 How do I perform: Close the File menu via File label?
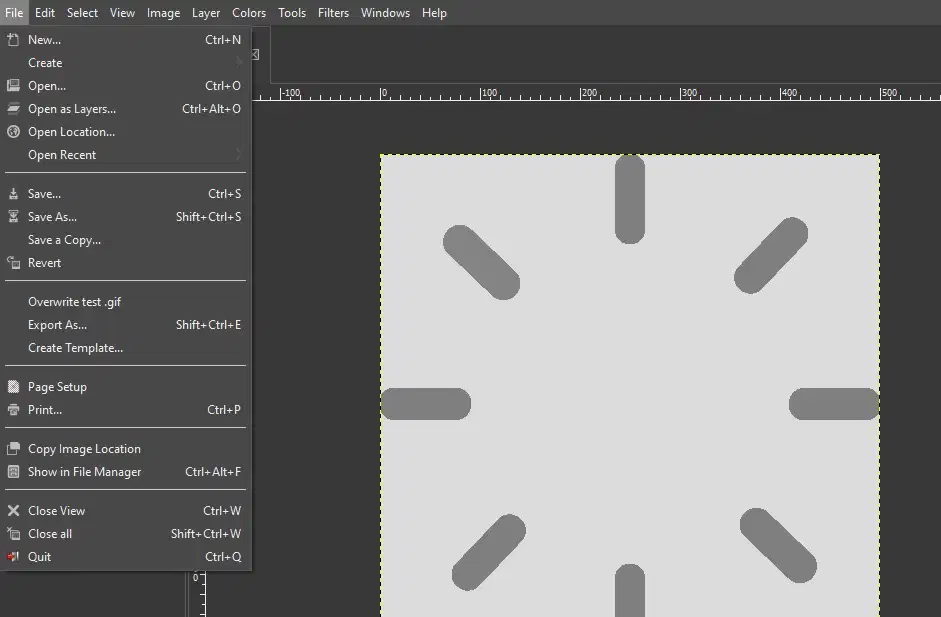pos(14,13)
